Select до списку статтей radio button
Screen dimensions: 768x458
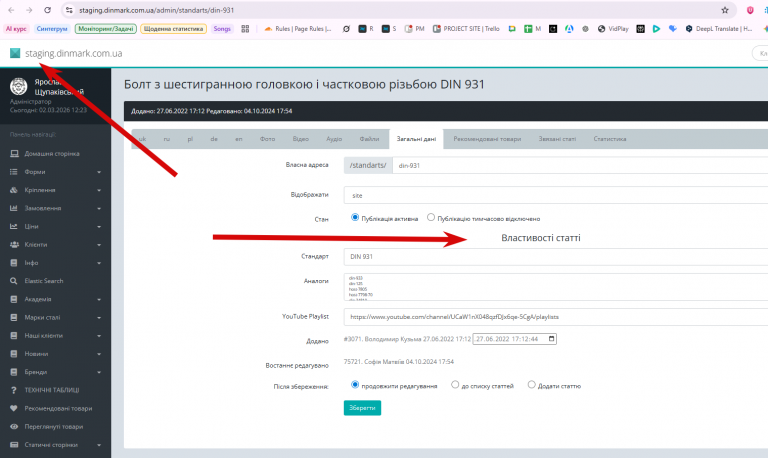pos(455,385)
